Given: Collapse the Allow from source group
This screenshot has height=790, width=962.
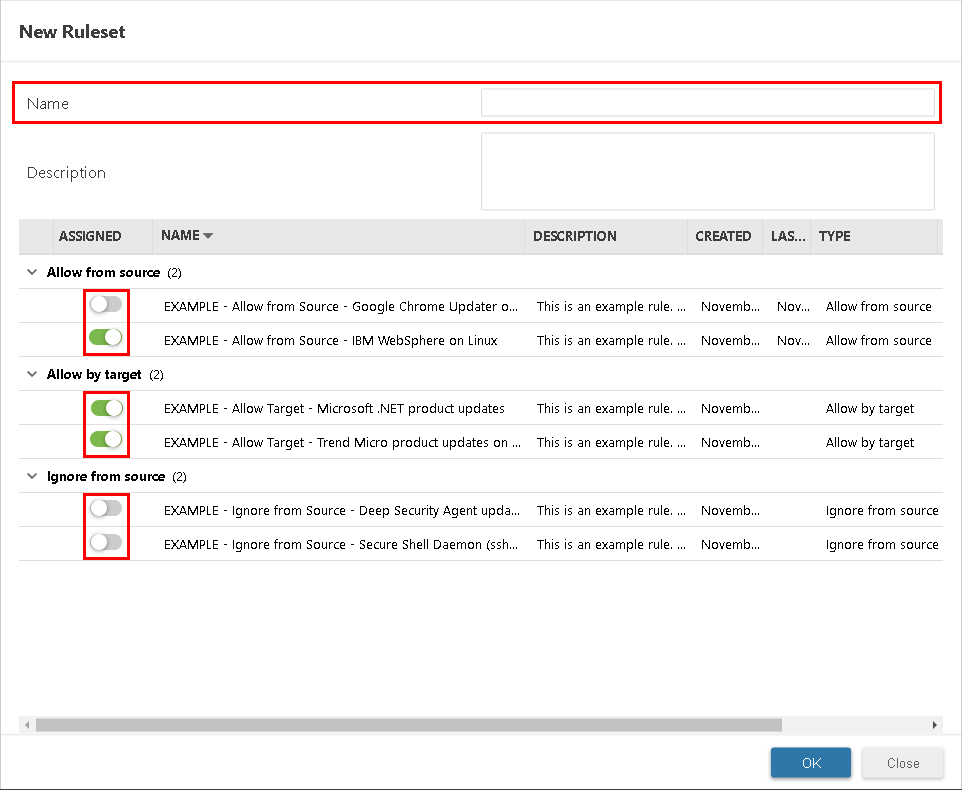Looking at the screenshot, I should coord(31,272).
